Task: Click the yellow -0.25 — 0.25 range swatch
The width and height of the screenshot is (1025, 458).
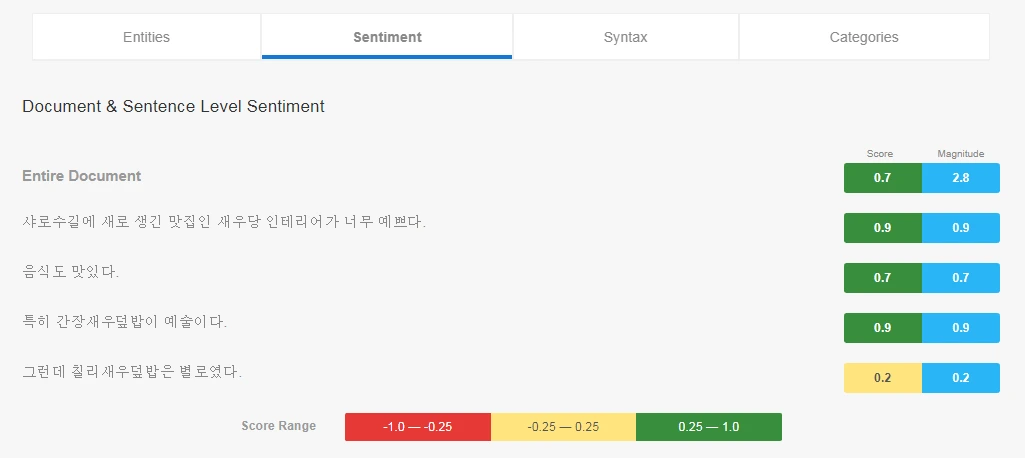Action: coord(563,427)
